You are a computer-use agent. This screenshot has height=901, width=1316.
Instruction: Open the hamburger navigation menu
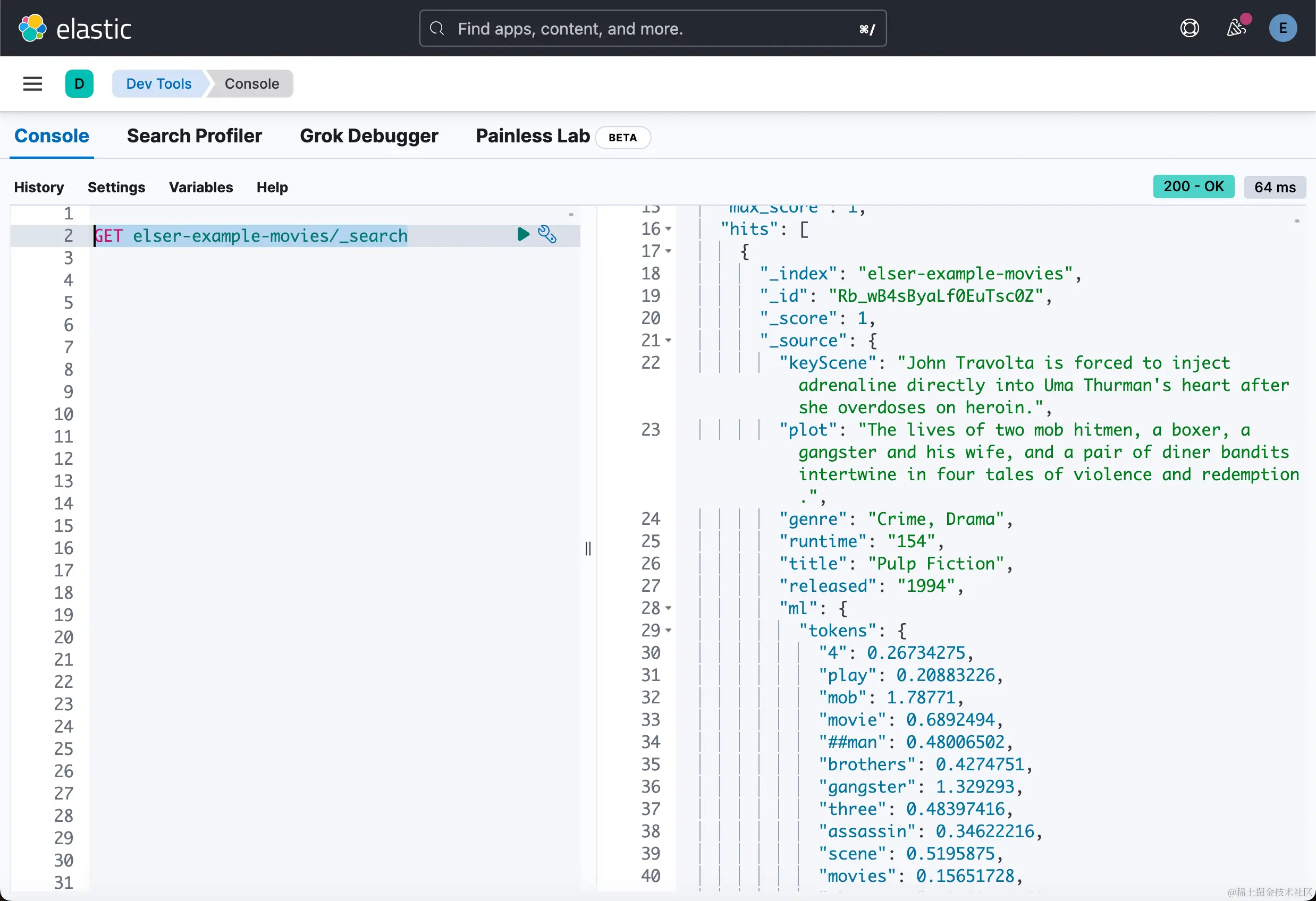point(32,84)
